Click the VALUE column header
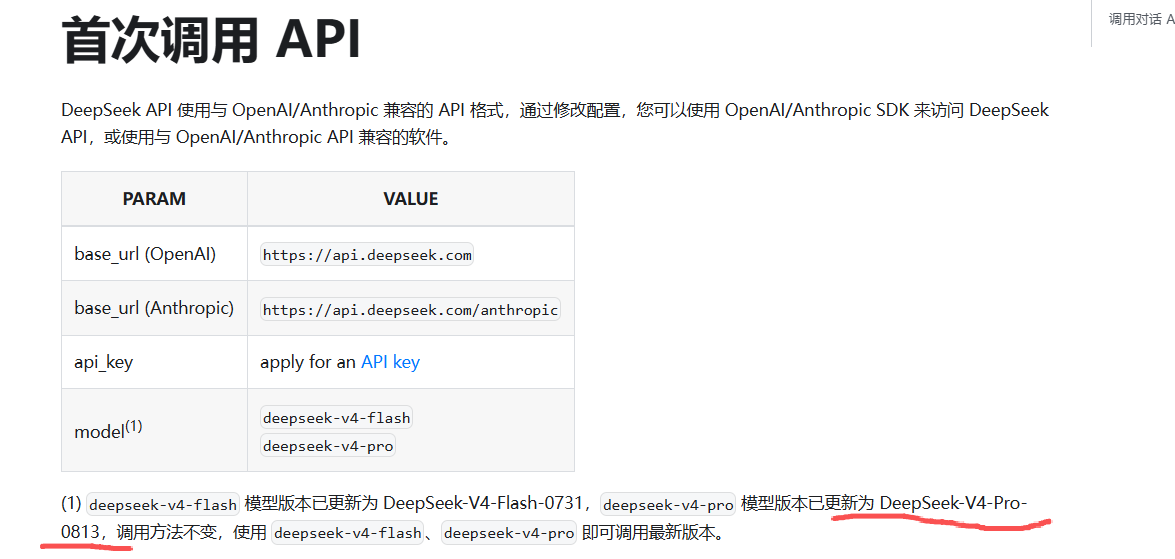 point(411,199)
